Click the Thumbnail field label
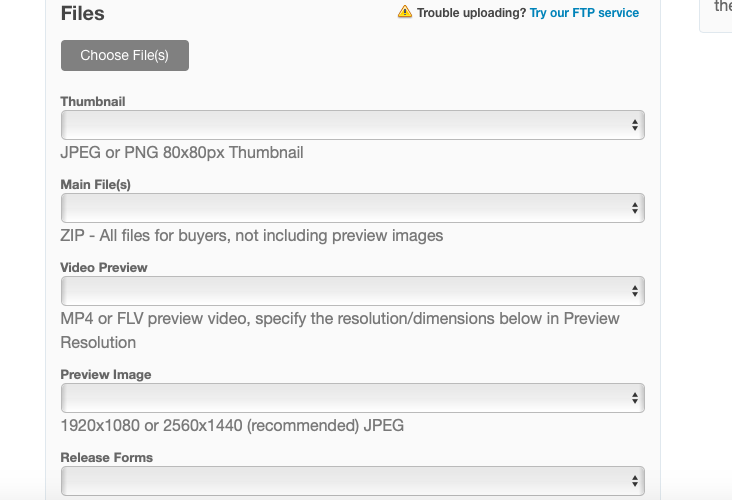 (x=93, y=102)
